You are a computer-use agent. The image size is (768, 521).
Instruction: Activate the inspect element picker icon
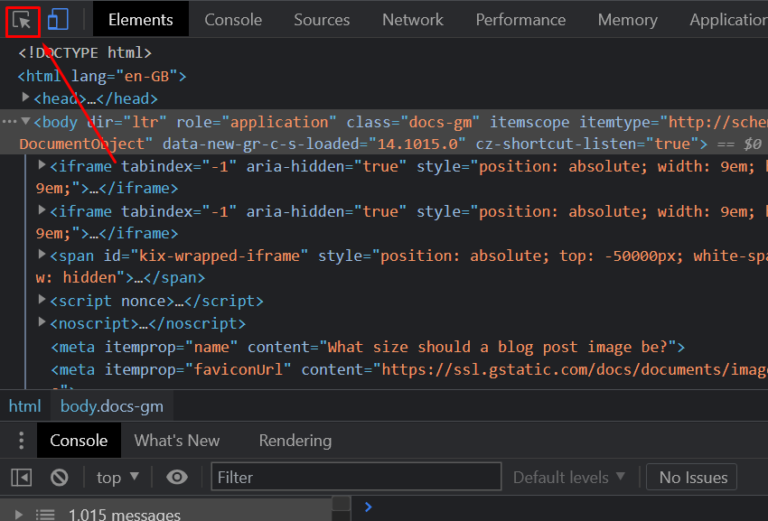pos(22,20)
